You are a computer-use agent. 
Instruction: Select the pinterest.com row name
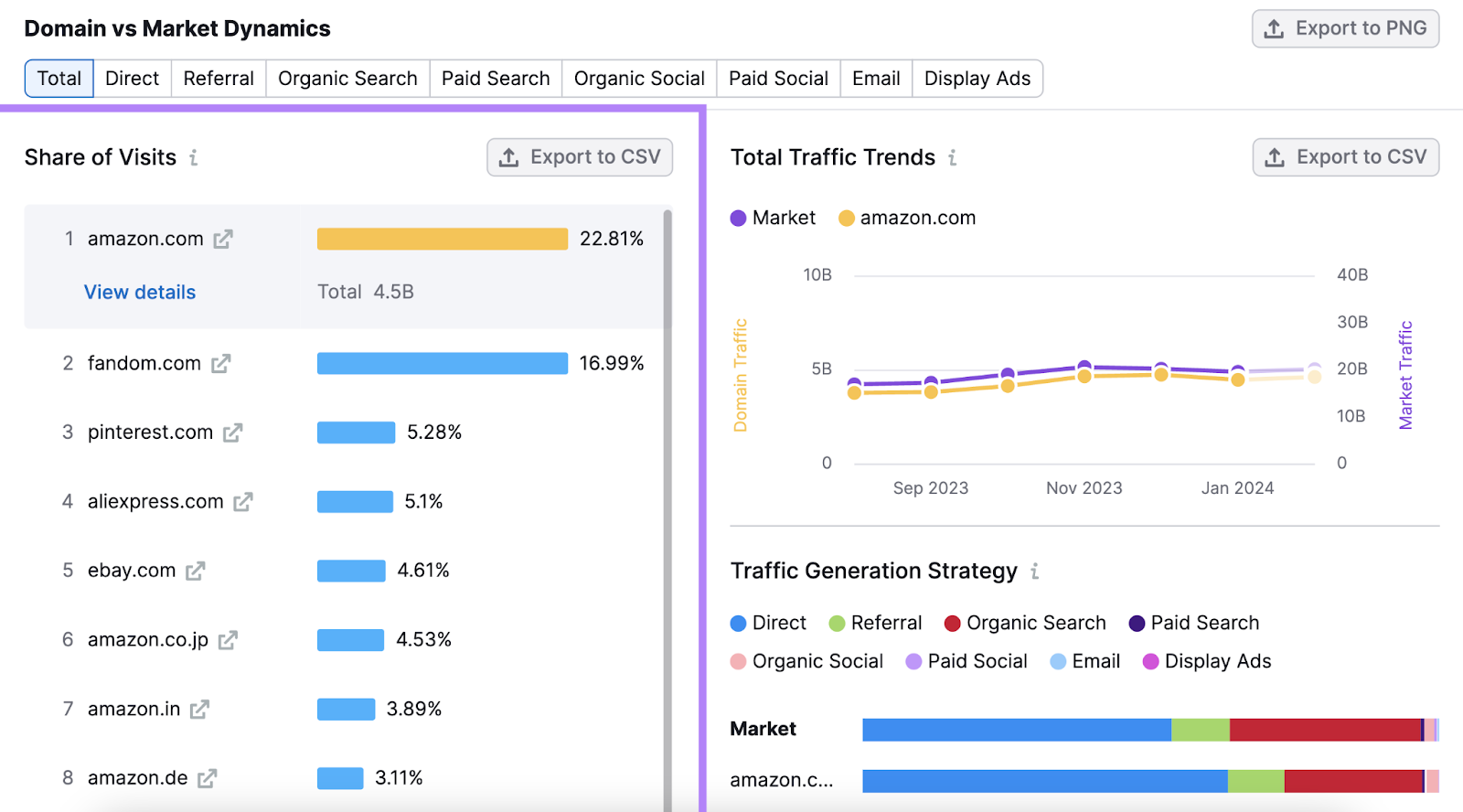click(151, 433)
